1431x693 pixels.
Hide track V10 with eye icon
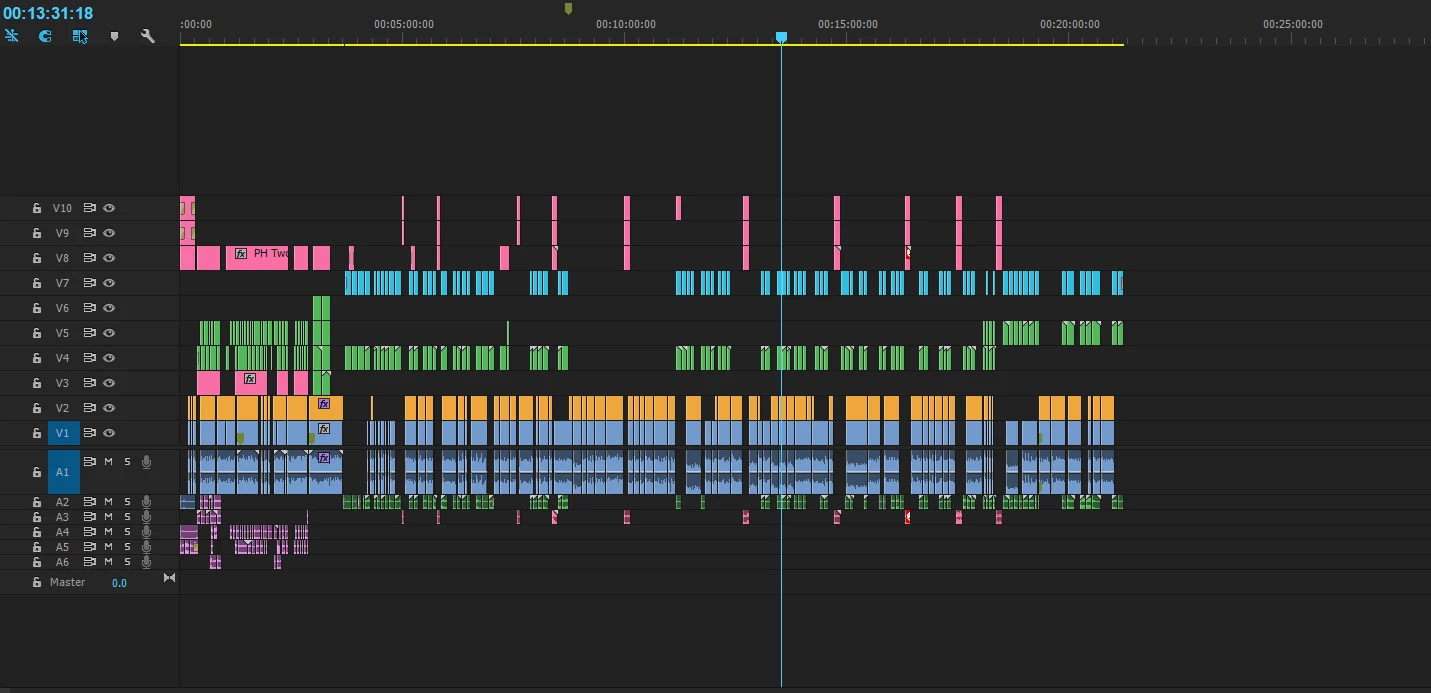click(x=109, y=208)
